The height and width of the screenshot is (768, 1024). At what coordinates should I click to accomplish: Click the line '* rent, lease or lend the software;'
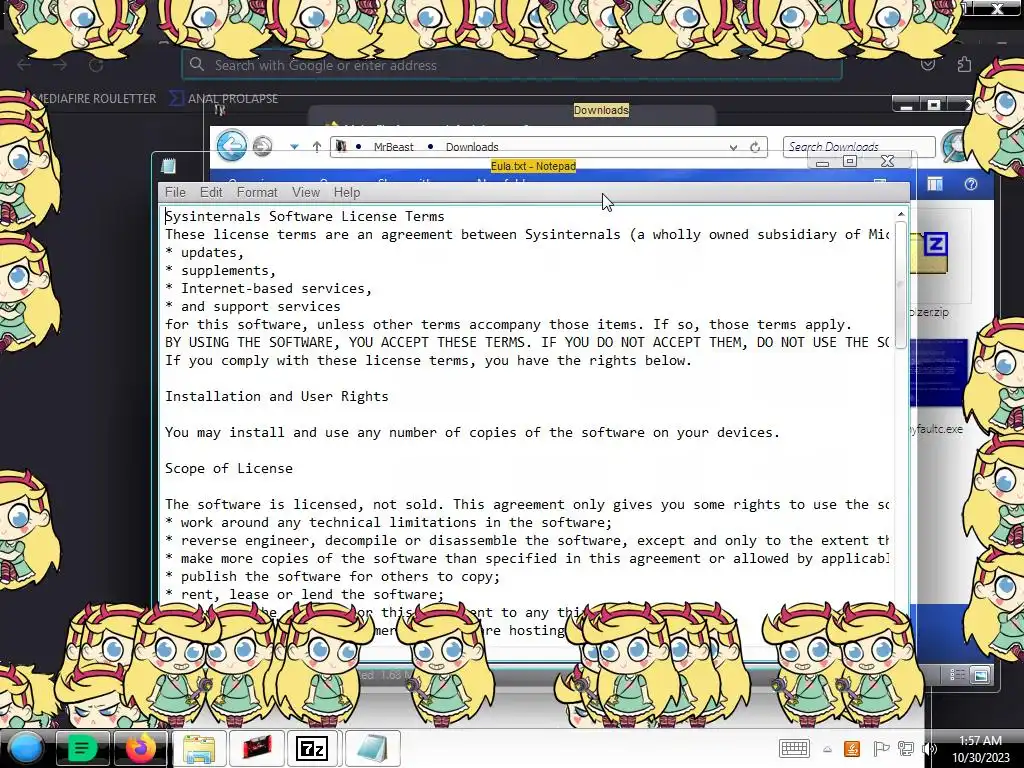pyautogui.click(x=304, y=594)
